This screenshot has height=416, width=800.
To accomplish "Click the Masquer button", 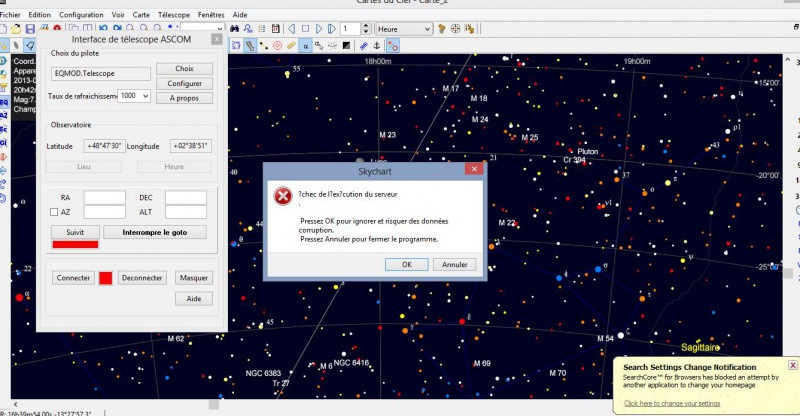I will pyautogui.click(x=194, y=278).
